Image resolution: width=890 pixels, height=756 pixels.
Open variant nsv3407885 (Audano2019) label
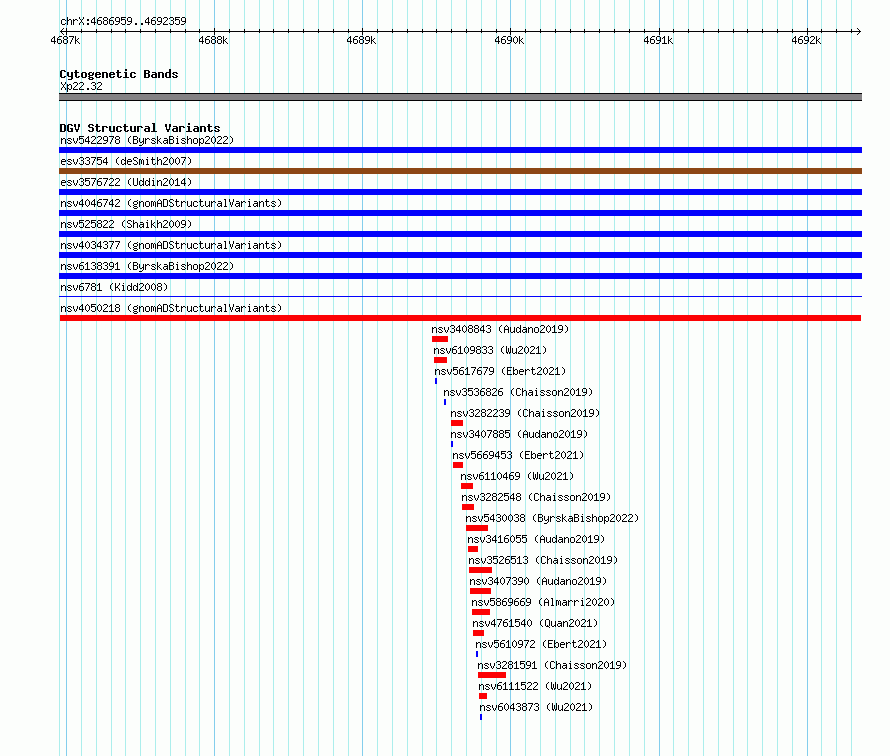[x=519, y=434]
